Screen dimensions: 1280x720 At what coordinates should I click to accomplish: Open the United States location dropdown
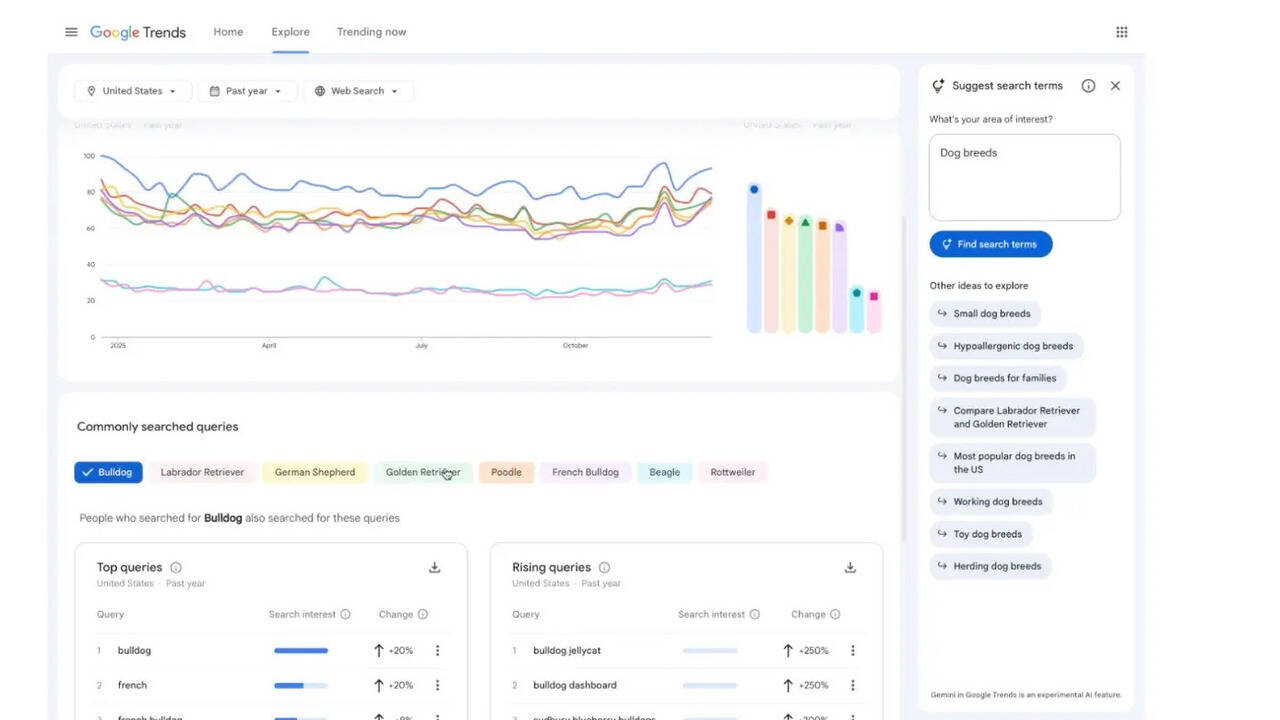click(x=132, y=90)
